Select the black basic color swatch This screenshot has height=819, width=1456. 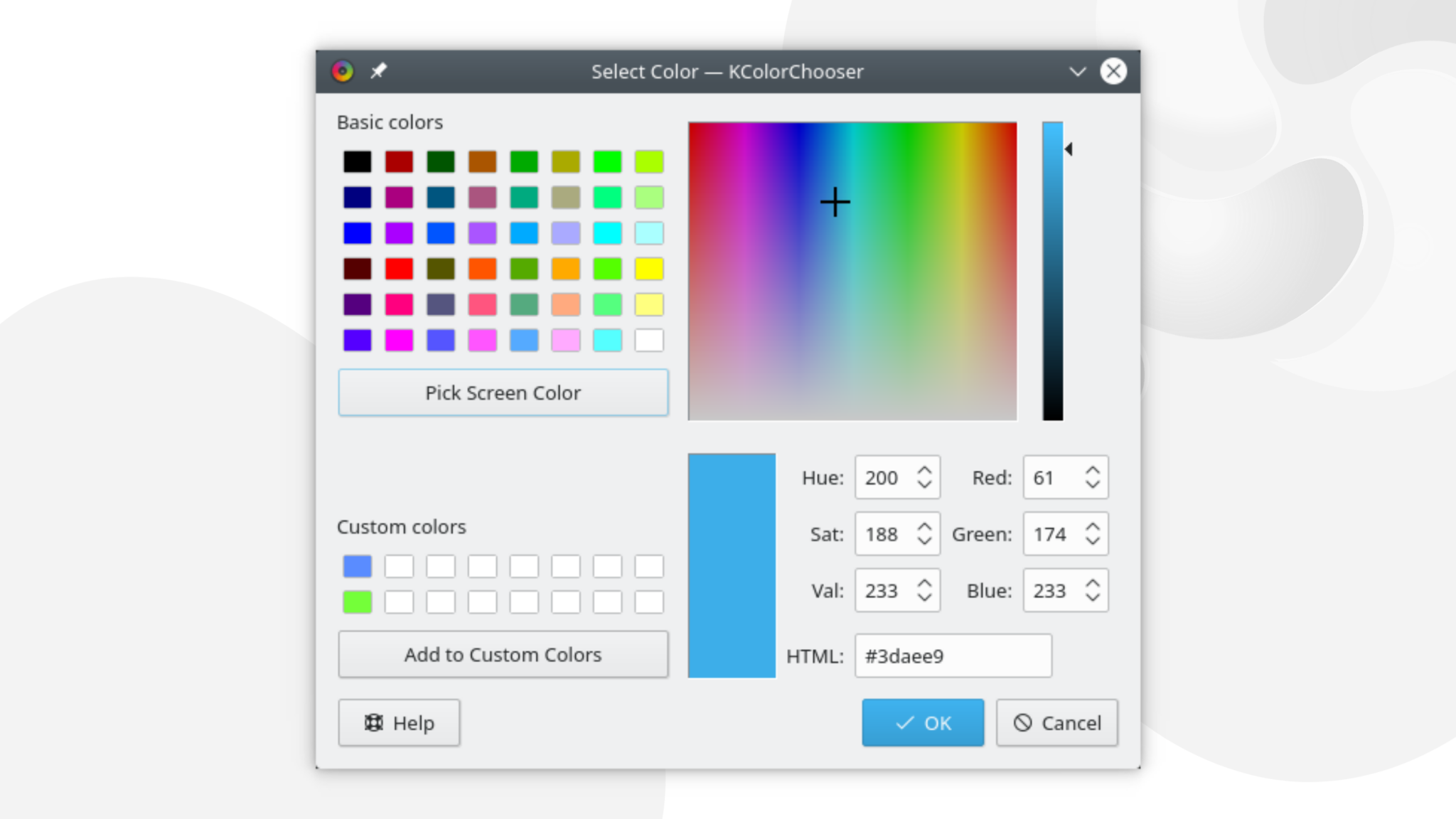click(357, 161)
